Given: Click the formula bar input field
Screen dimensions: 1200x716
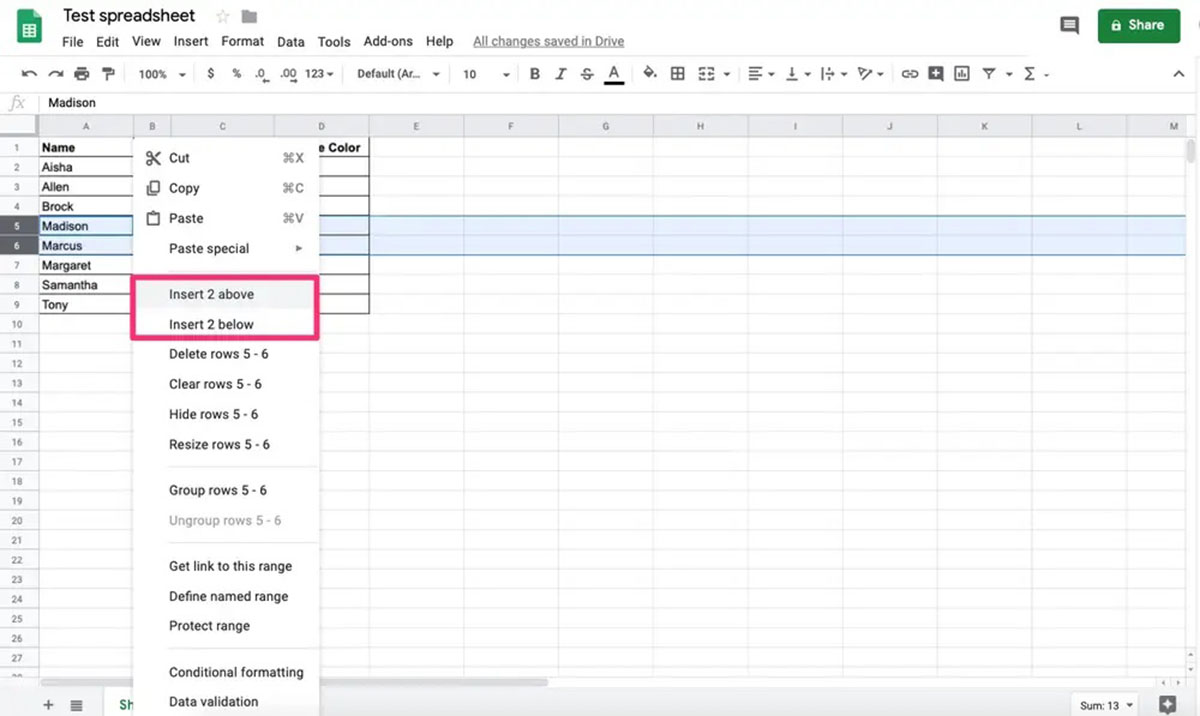Looking at the screenshot, I should coord(300,102).
